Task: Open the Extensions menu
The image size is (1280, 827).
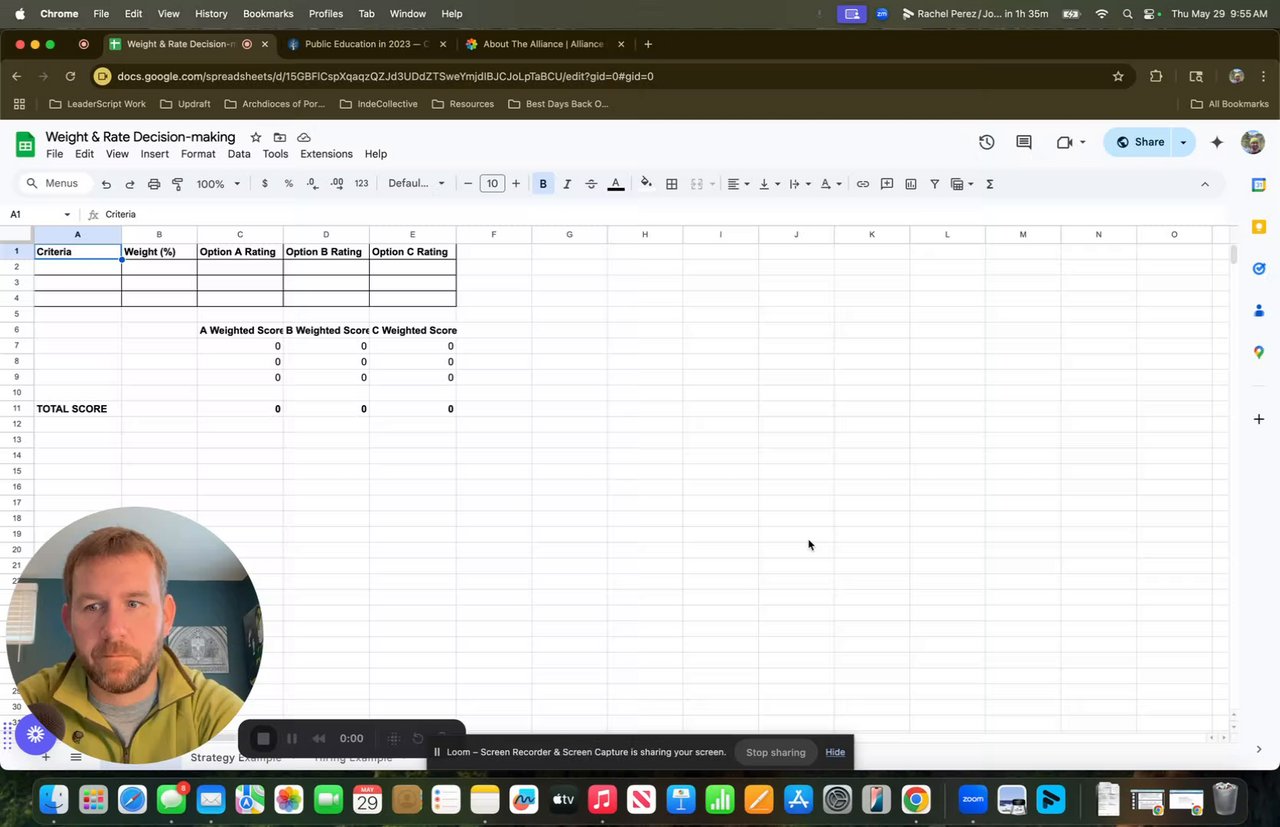Action: pos(327,154)
